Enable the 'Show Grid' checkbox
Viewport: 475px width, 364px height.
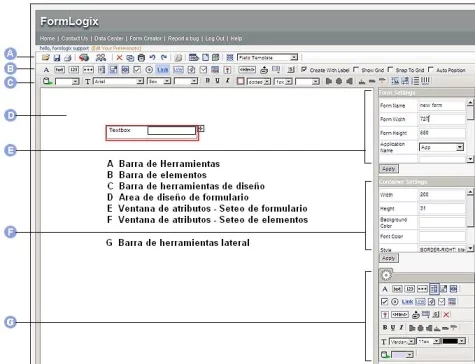click(356, 69)
